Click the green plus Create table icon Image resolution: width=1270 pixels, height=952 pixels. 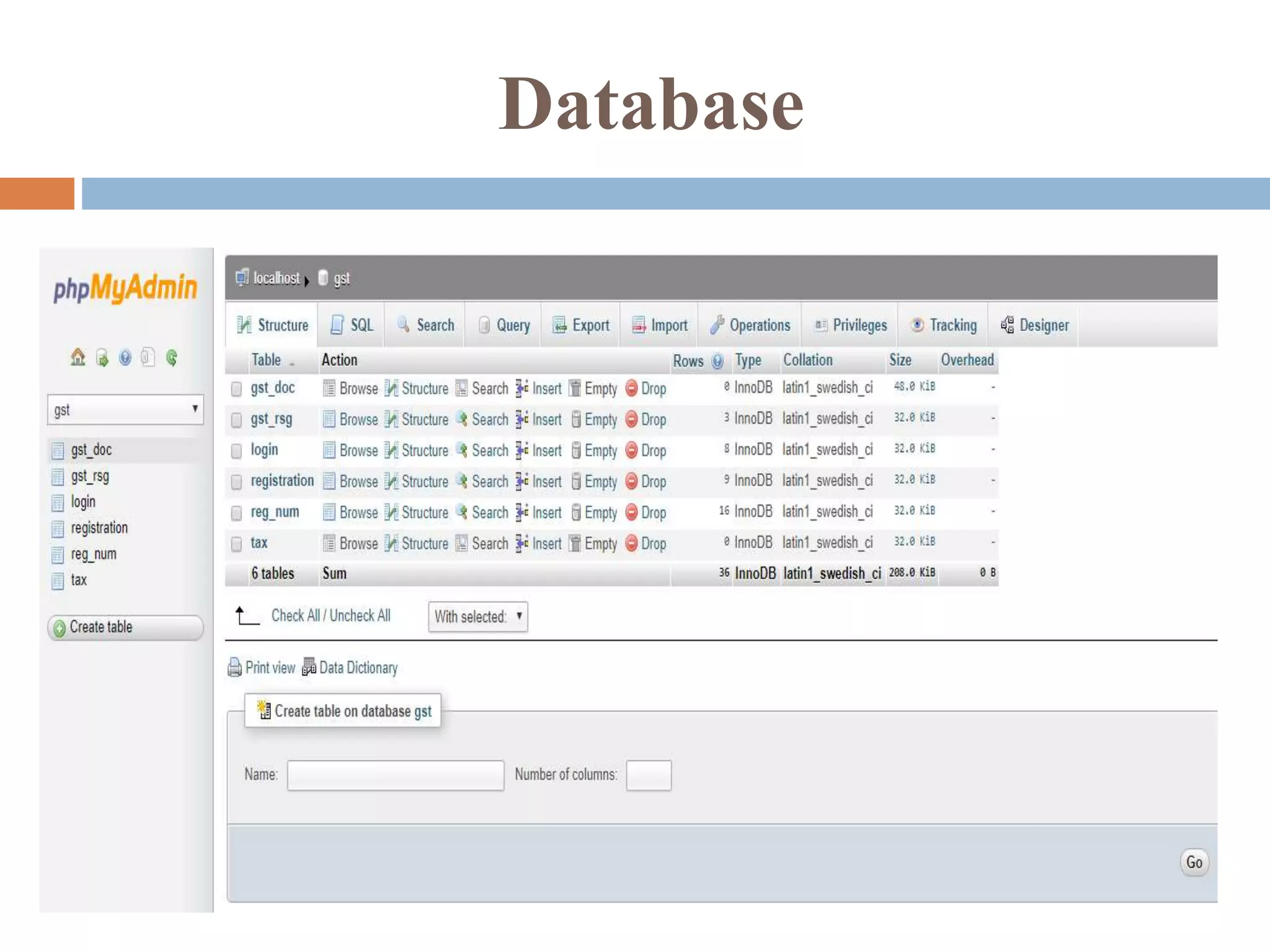click(60, 628)
